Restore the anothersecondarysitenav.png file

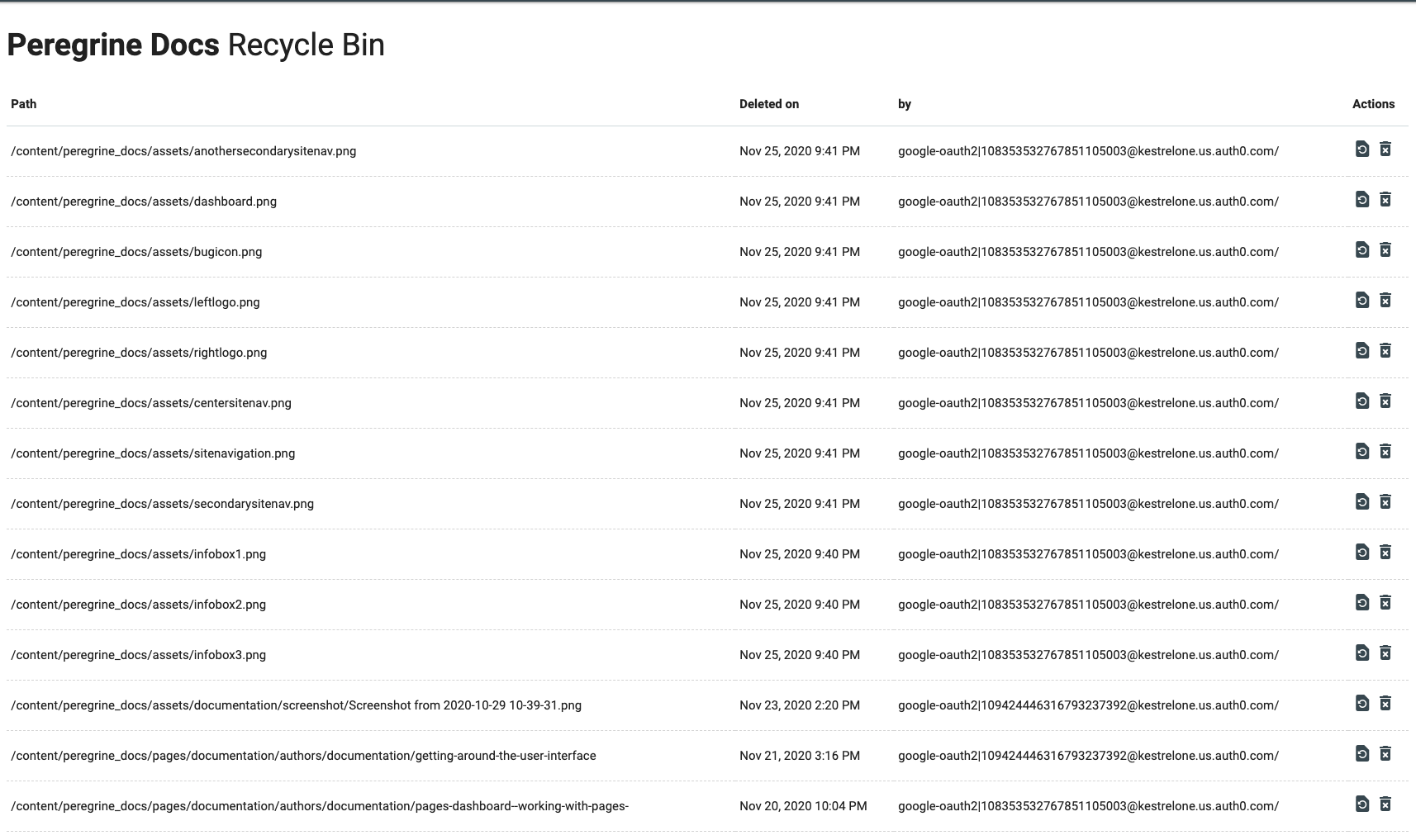pos(1362,149)
